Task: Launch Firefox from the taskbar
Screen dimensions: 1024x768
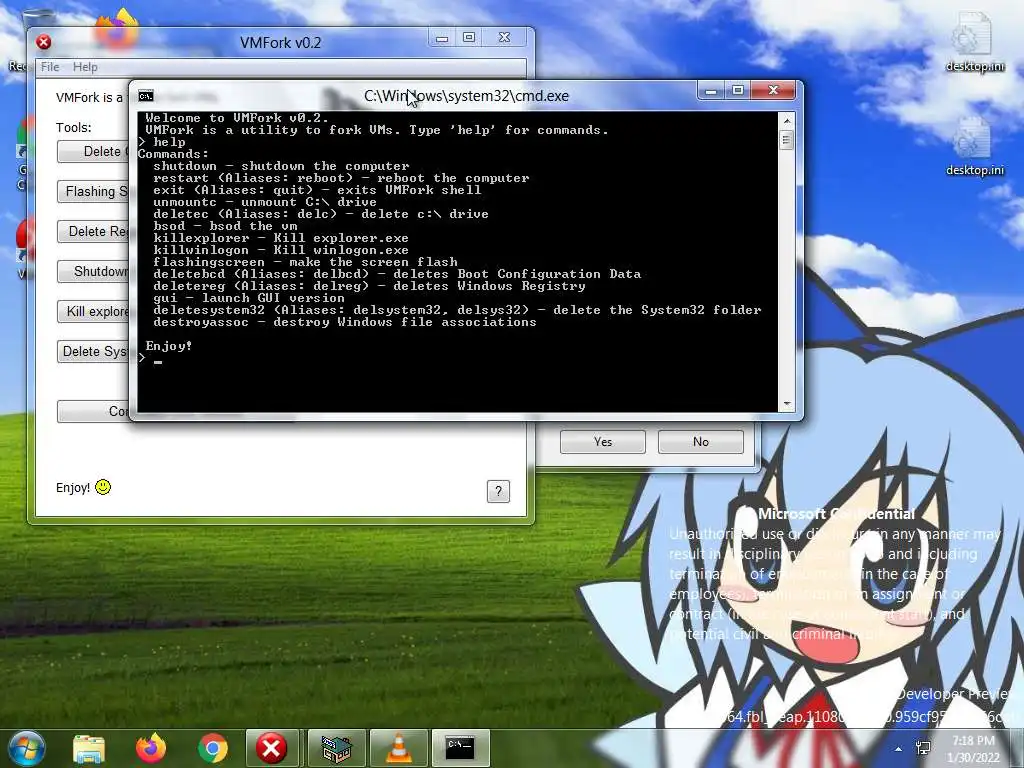Action: (151, 748)
